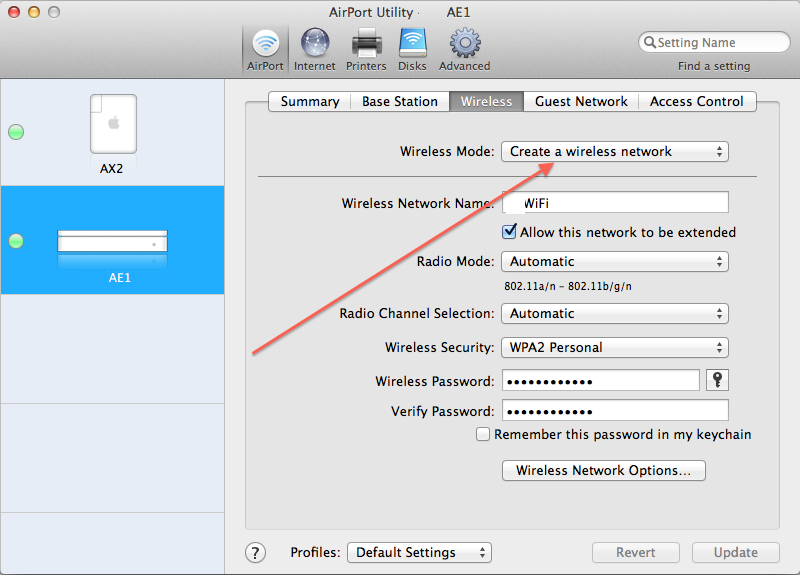Click the '802.11a/n – 802.11b/g/n' text
The width and height of the screenshot is (800, 575).
coord(568,286)
